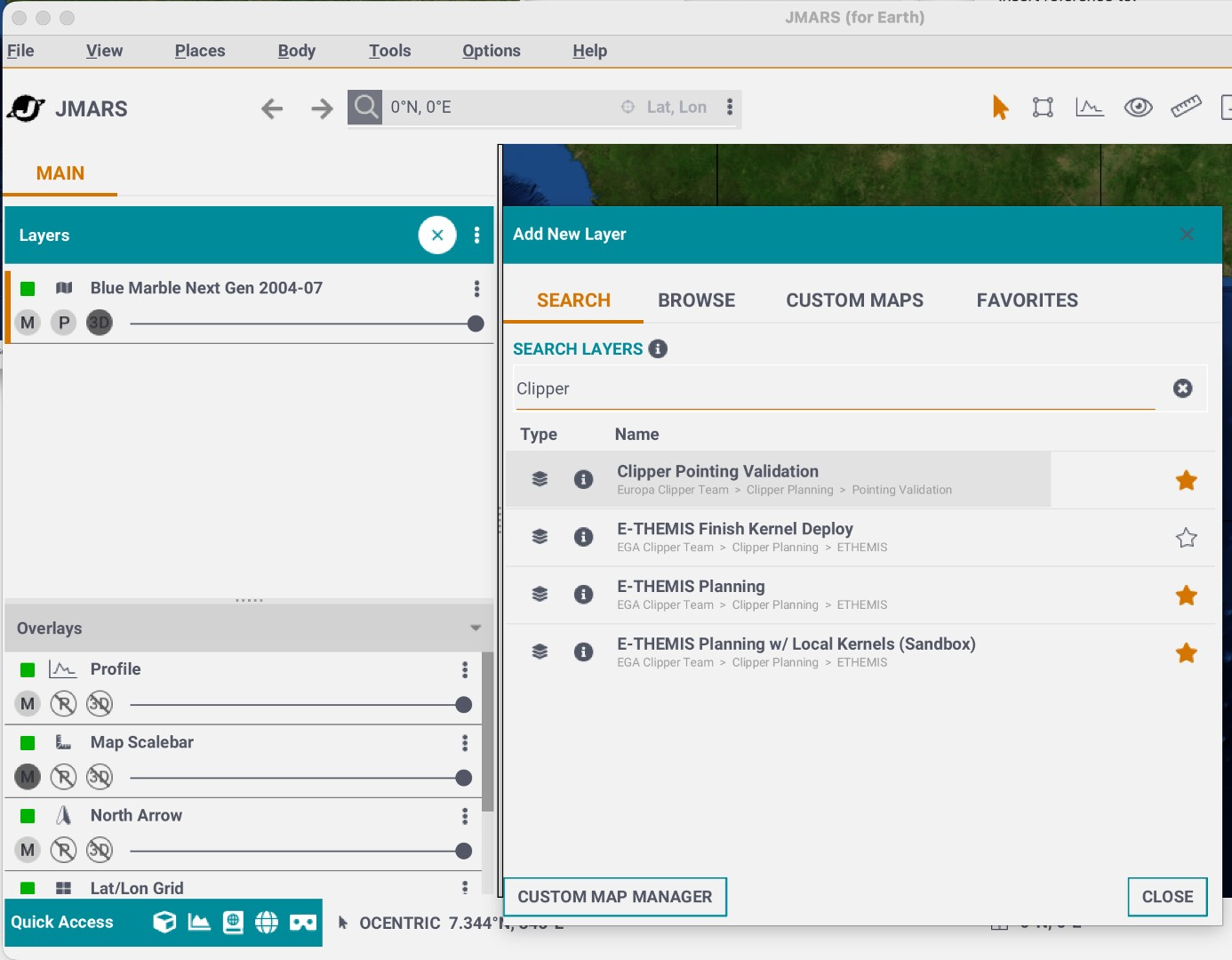This screenshot has height=960, width=1232.
Task: Switch to the CUSTOM MAPS tab
Action: pyautogui.click(x=855, y=300)
